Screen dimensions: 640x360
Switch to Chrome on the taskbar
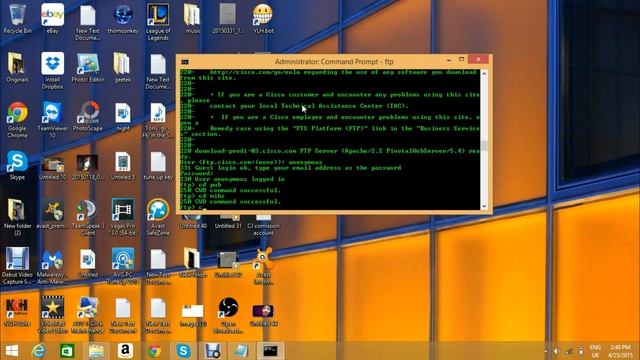point(154,351)
